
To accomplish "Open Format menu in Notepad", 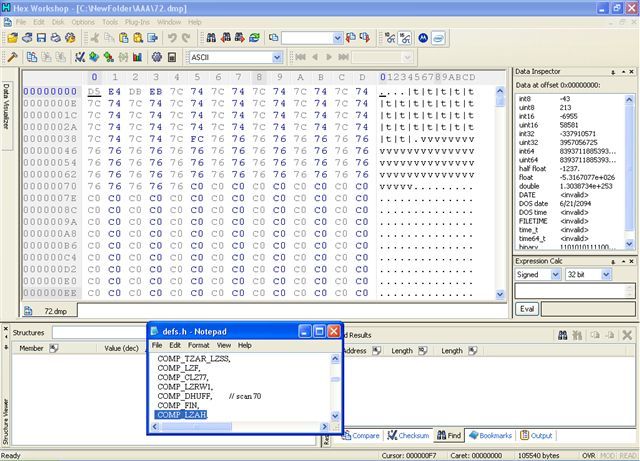I will coord(199,345).
